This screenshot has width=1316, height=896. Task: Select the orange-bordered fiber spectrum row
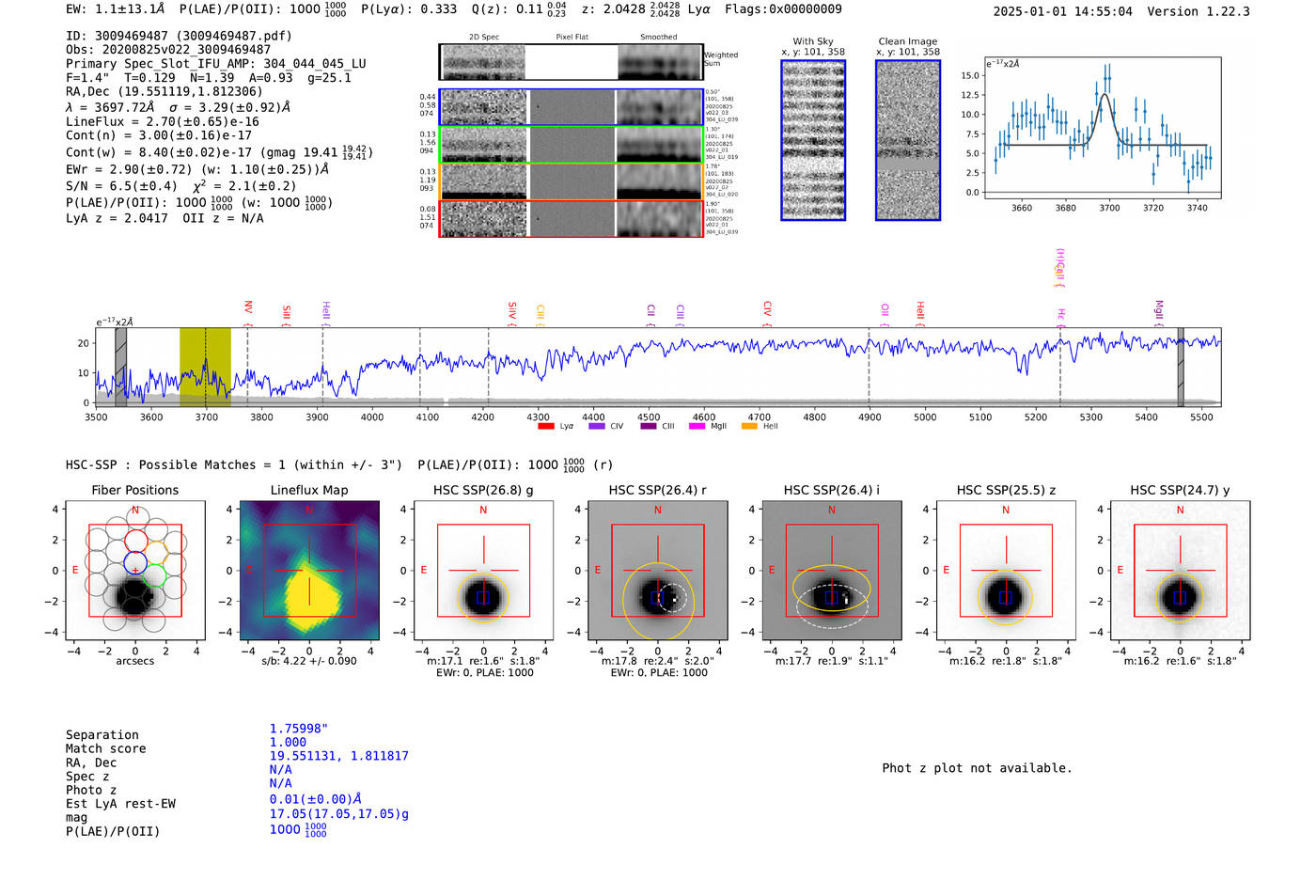point(571,181)
